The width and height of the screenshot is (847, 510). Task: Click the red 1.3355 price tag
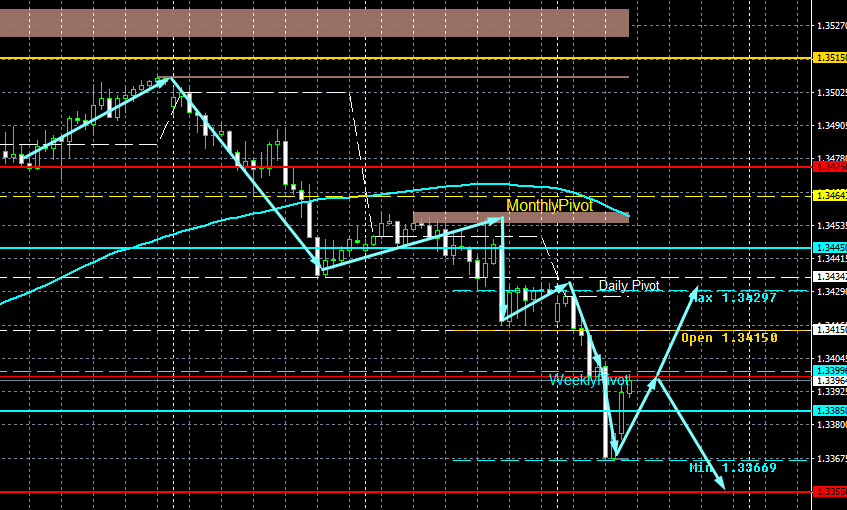point(830,492)
